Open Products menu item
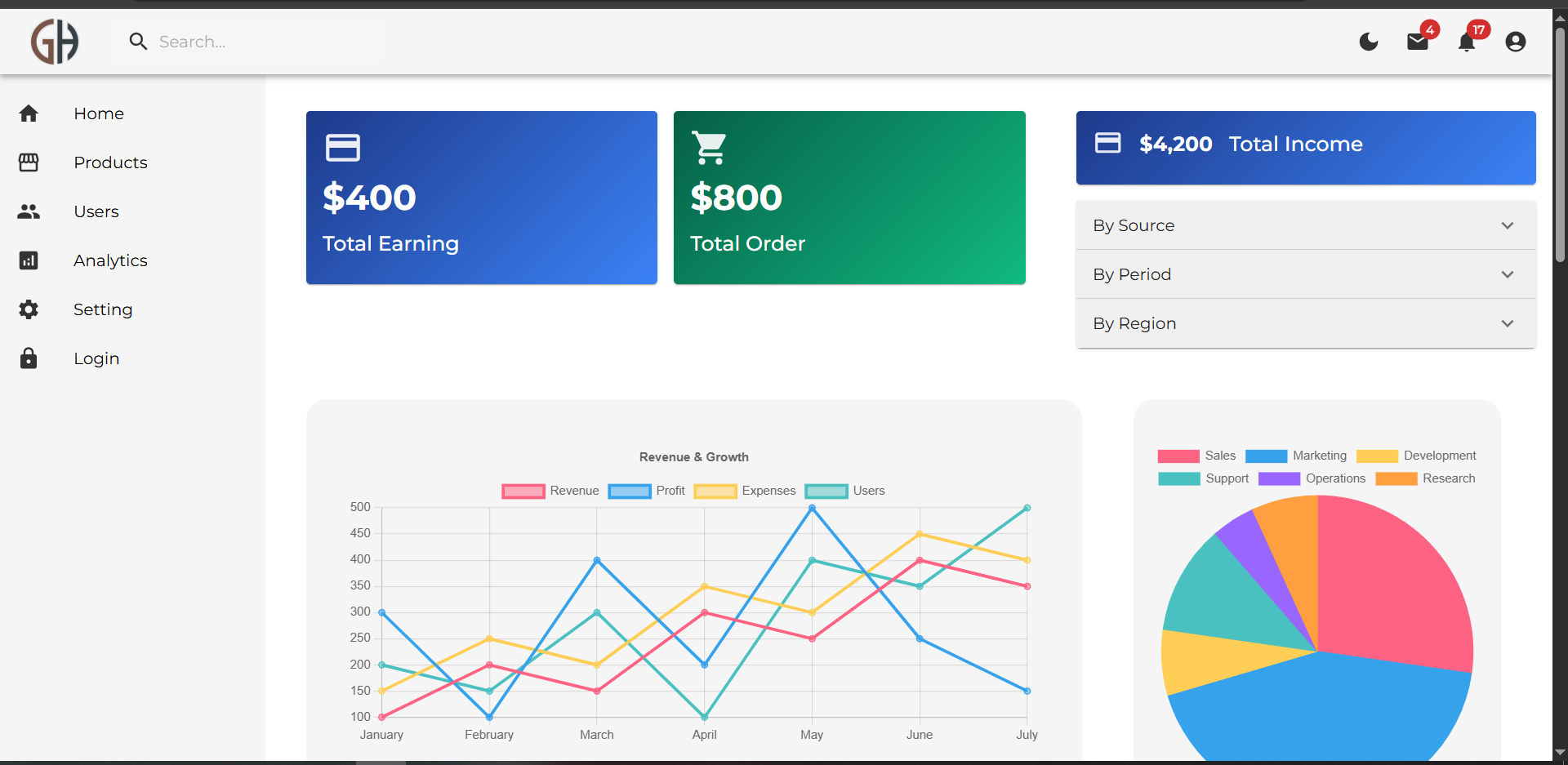Screen dimensions: 1568x765 (x=110, y=162)
